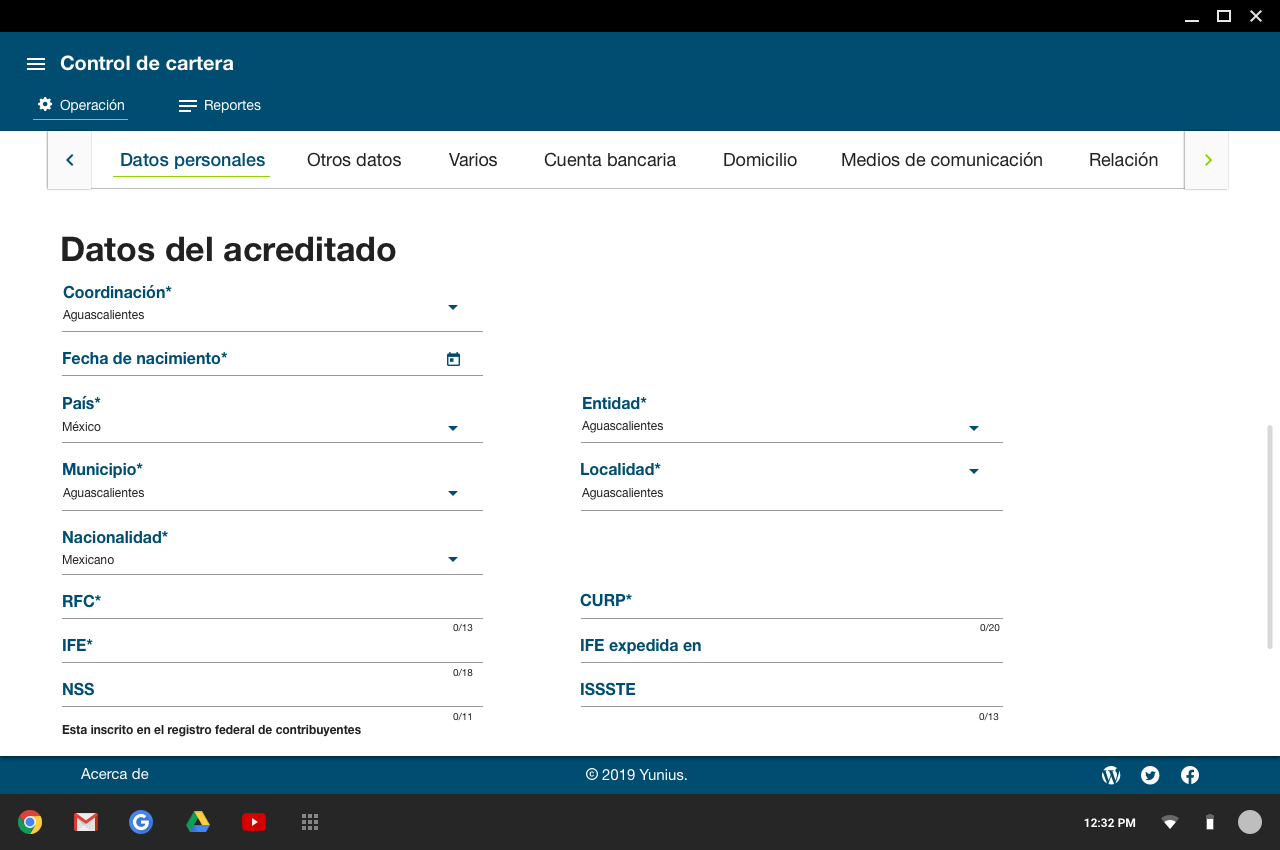Select the Domicilio tab

coord(759,160)
